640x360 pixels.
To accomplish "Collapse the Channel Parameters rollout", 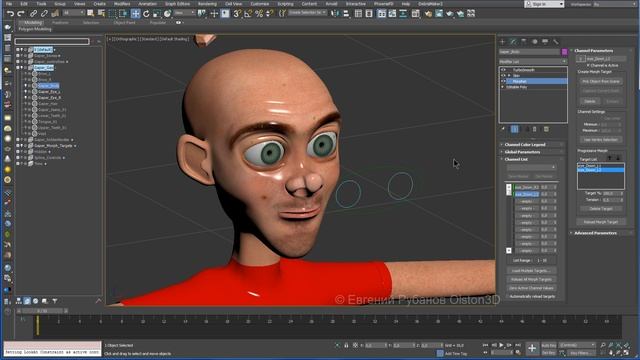I will pos(602,51).
